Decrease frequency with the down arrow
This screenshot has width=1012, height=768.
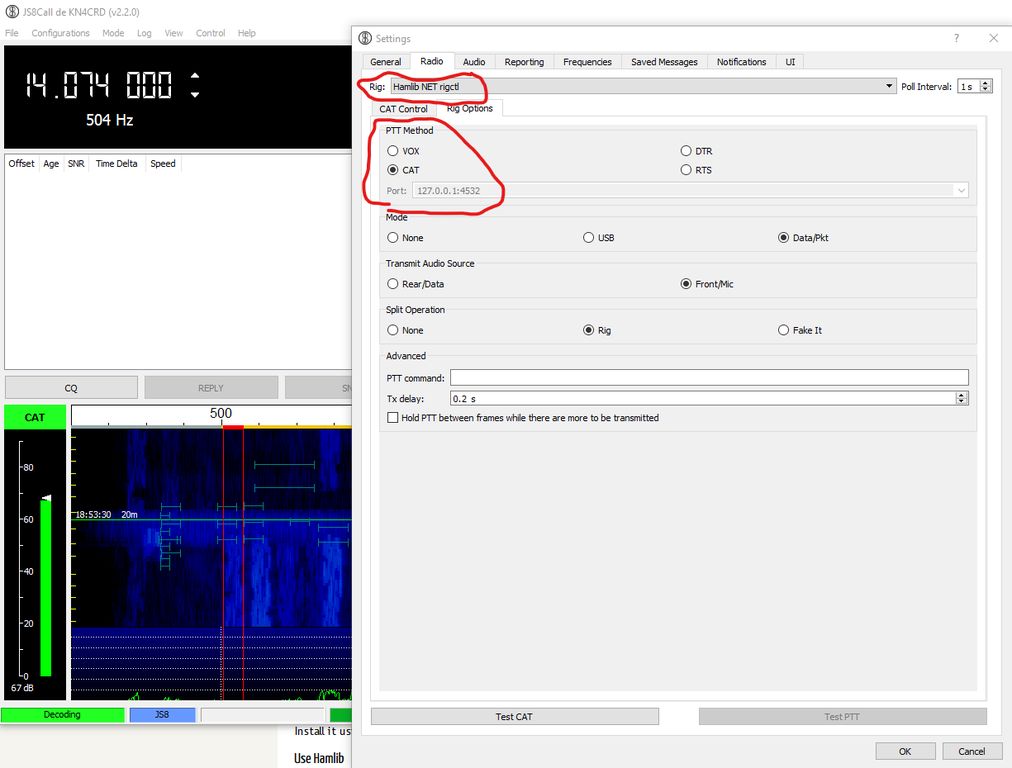click(x=195, y=95)
